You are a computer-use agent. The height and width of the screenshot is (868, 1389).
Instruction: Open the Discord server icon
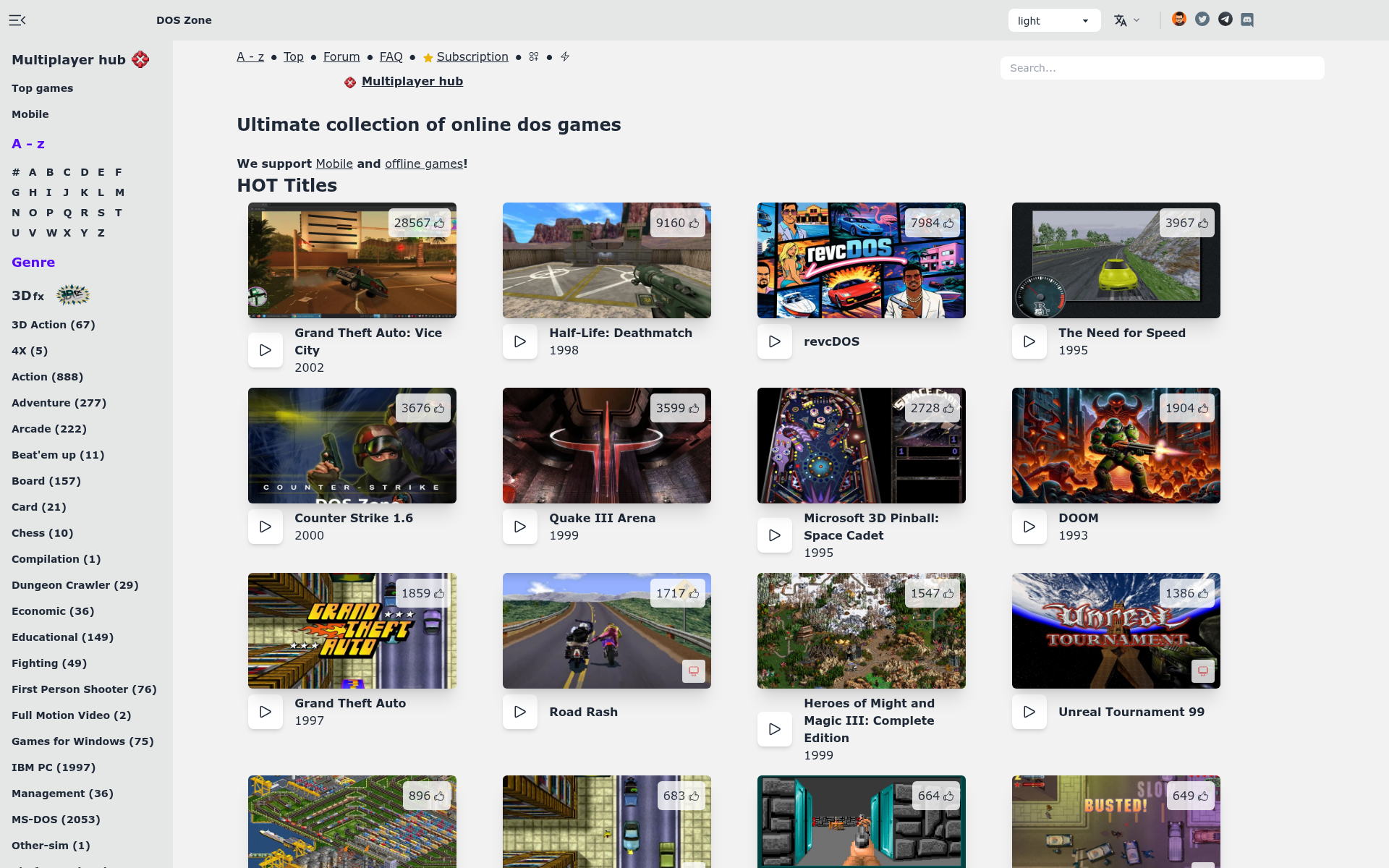[1247, 20]
